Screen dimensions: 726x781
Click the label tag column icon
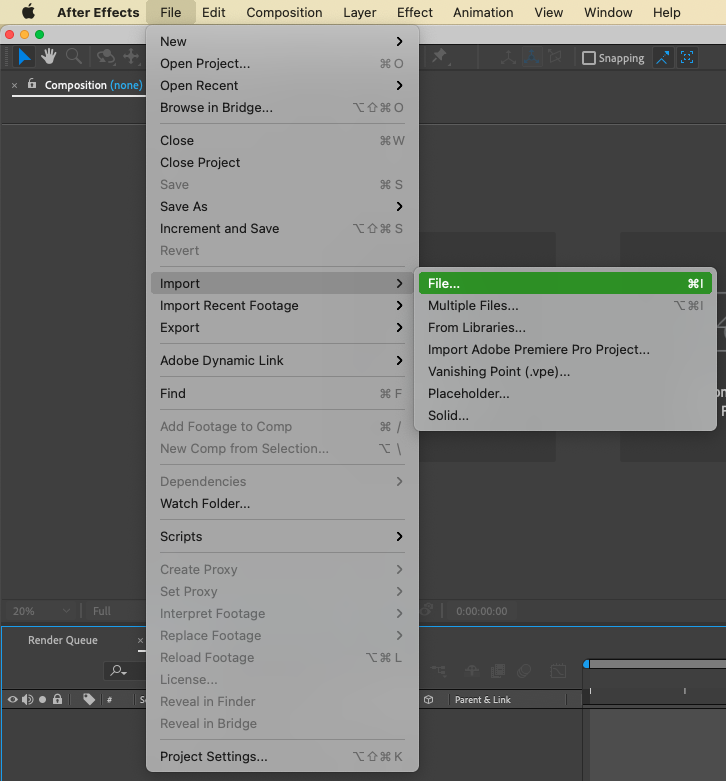(89, 700)
